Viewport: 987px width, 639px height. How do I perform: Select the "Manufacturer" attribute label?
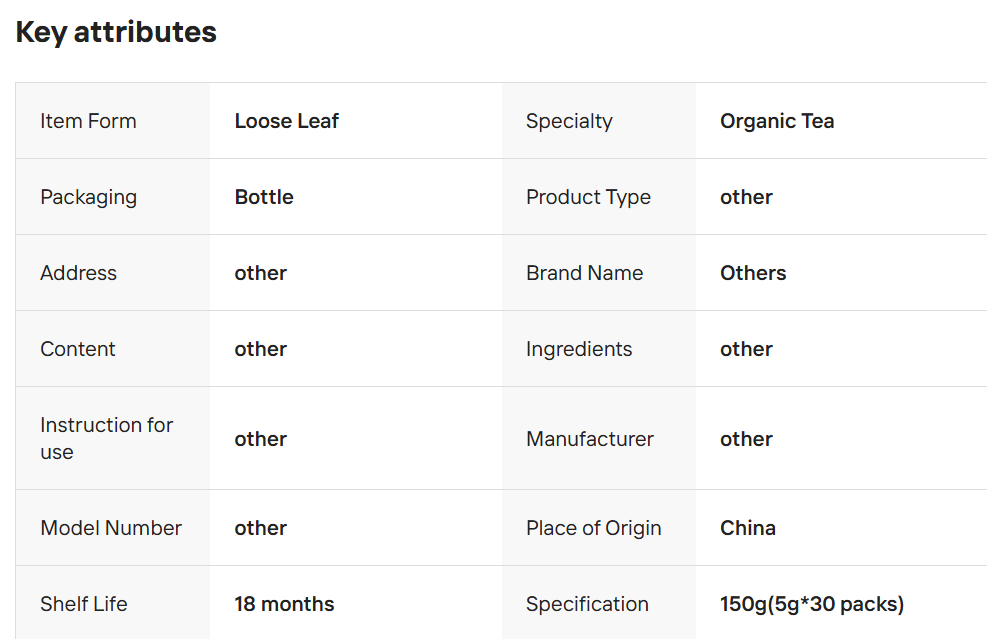(590, 439)
